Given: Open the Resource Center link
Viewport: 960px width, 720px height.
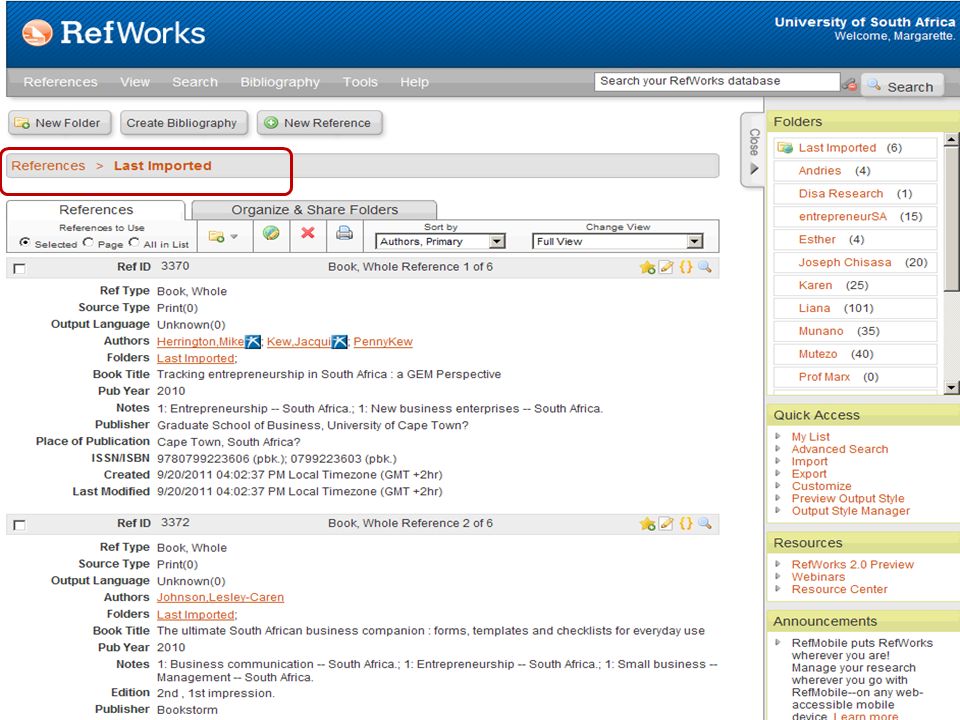Looking at the screenshot, I should click(x=839, y=589).
